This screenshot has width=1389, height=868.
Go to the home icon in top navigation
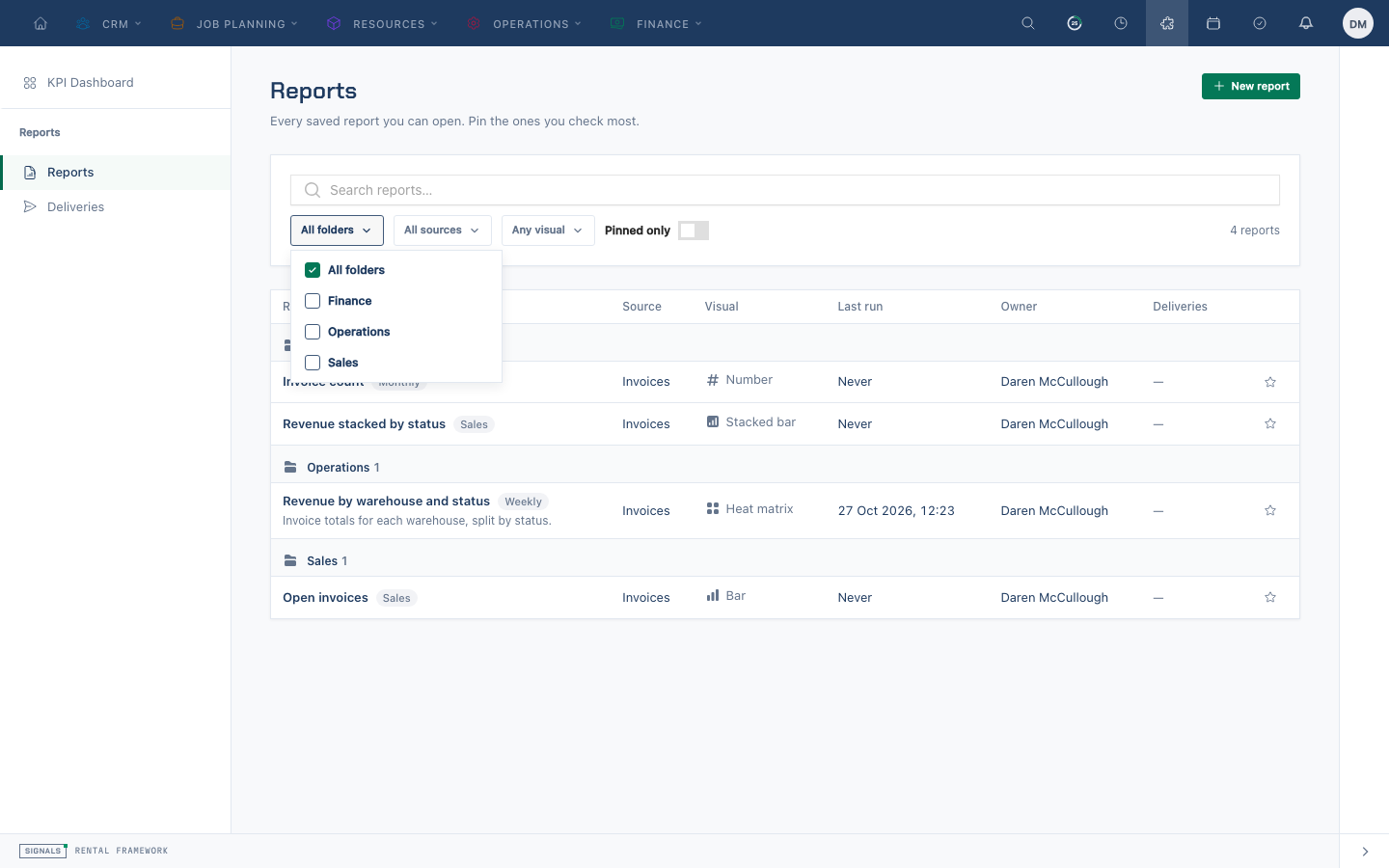(41, 23)
